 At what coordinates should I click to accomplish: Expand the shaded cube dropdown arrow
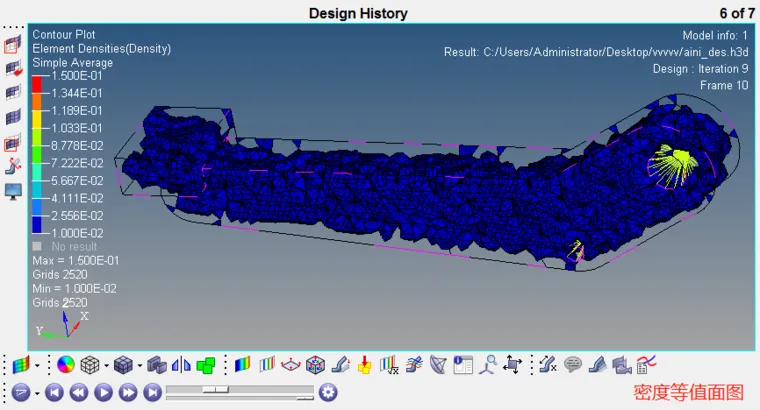coord(140,365)
